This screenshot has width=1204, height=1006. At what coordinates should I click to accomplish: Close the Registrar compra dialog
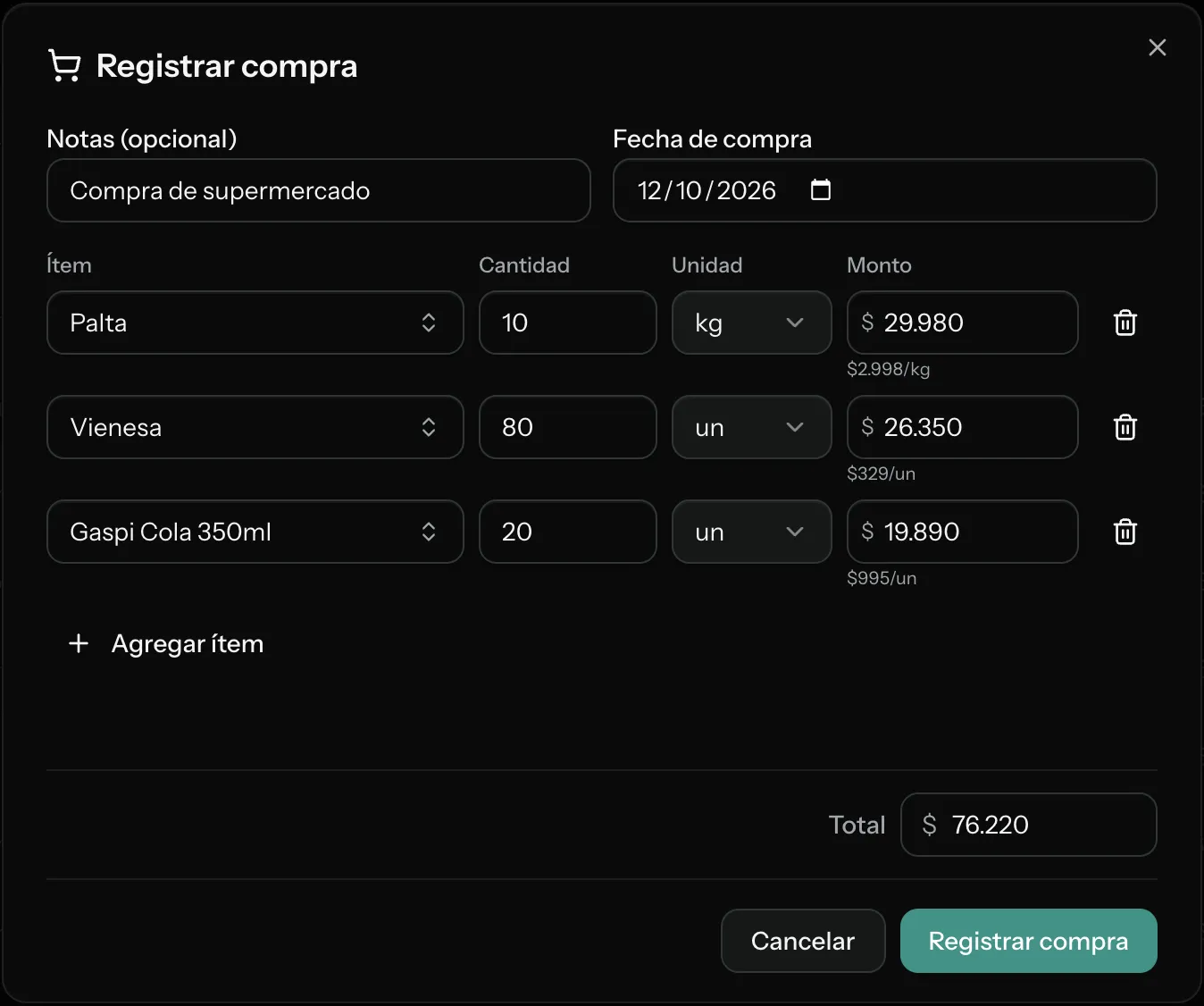pos(1157,47)
